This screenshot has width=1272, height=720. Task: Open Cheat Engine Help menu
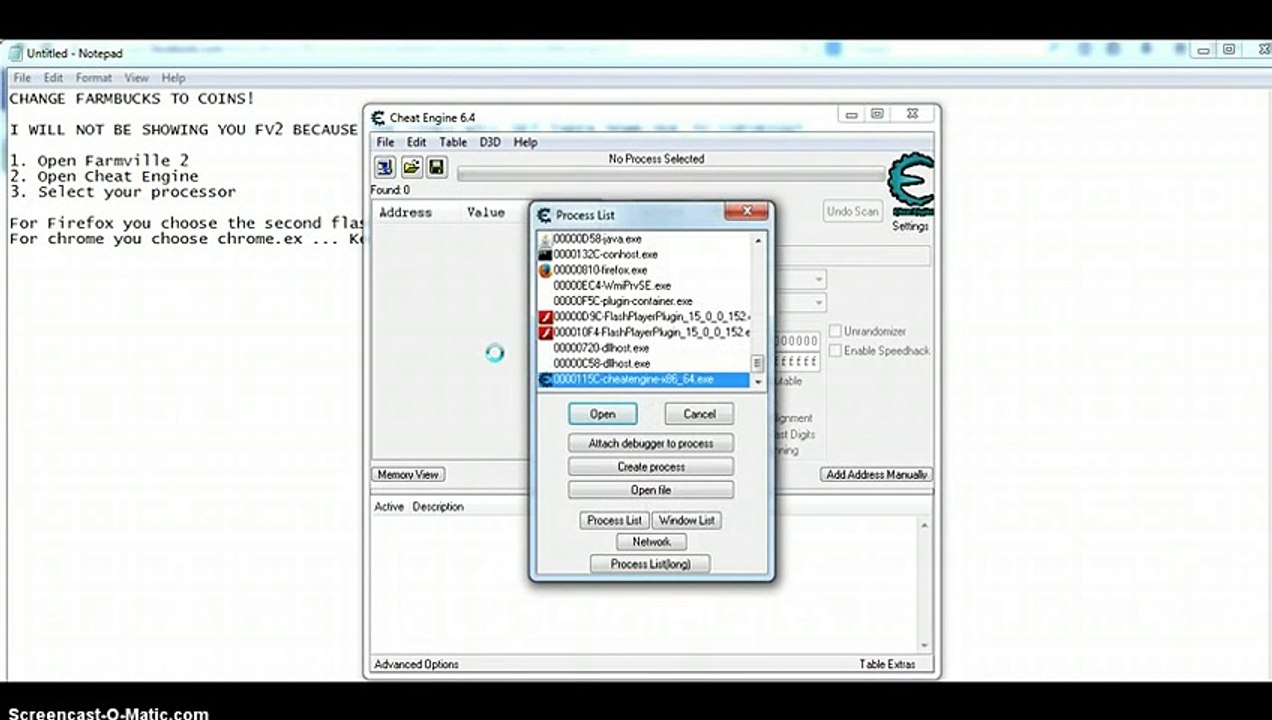tap(525, 142)
